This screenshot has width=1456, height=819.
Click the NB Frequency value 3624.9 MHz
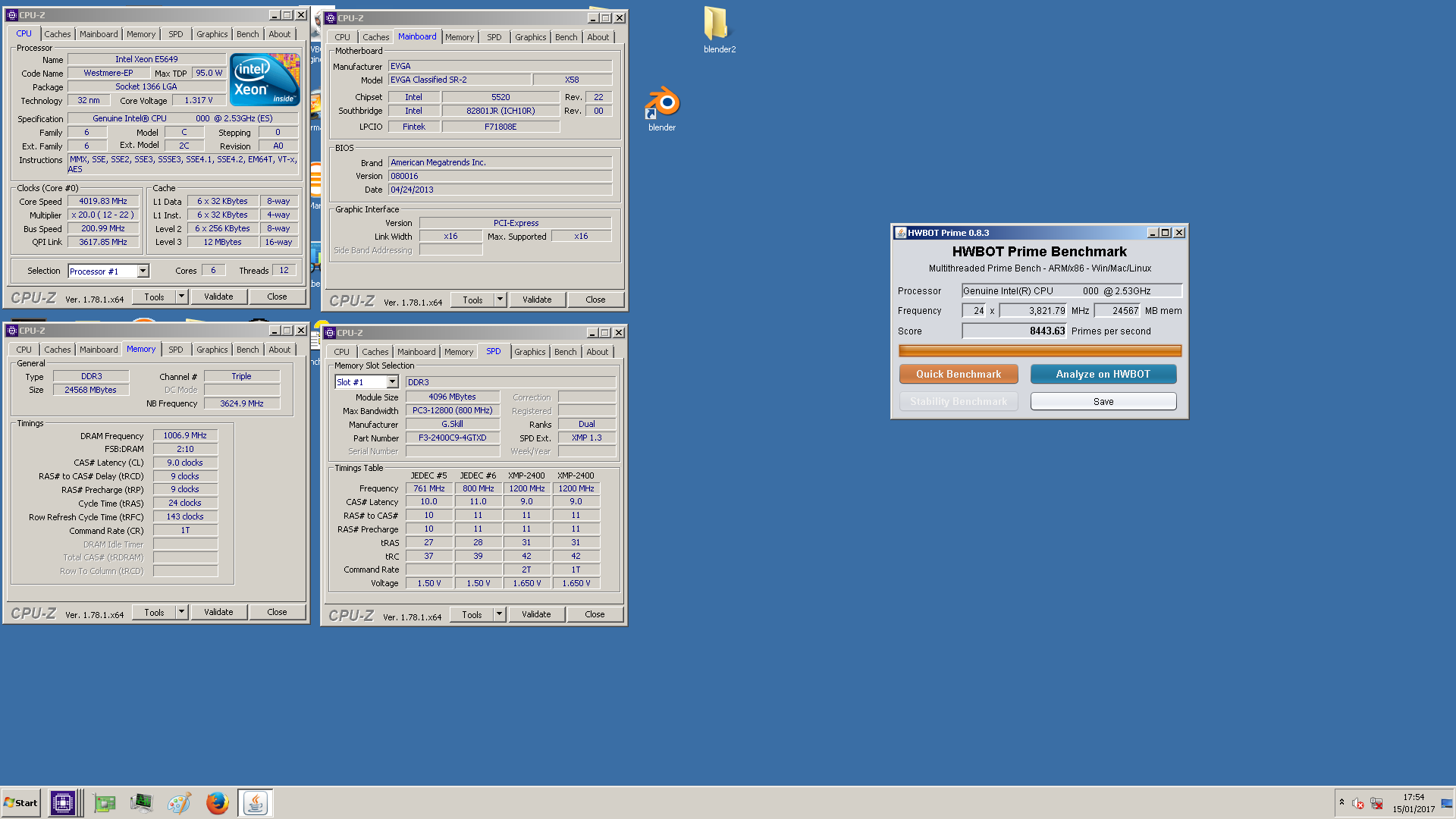(x=242, y=403)
